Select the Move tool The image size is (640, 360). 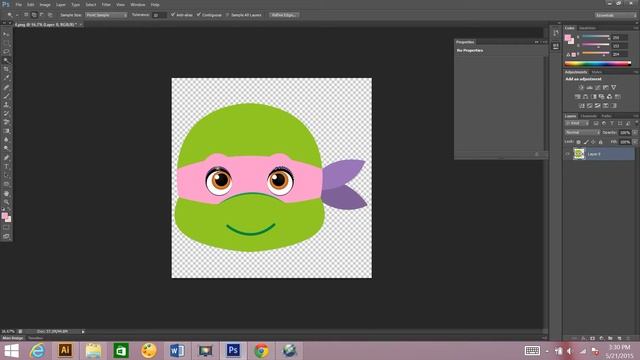click(6, 34)
